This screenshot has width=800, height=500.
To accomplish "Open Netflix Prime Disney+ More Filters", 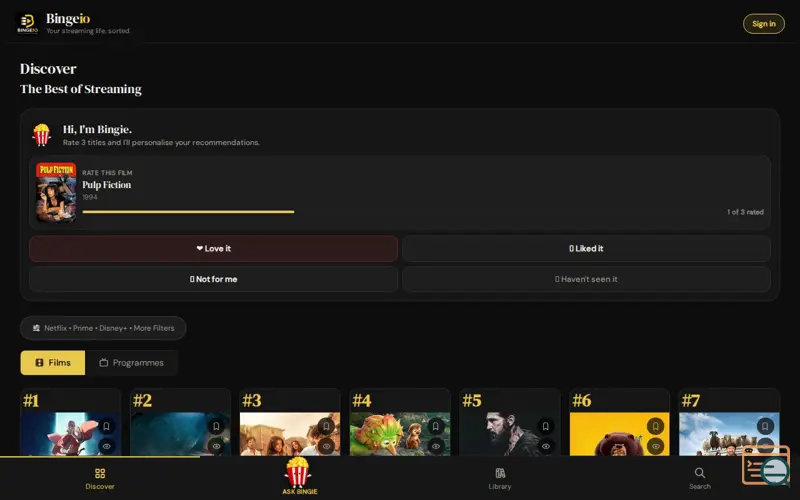I will pyautogui.click(x=103, y=328).
